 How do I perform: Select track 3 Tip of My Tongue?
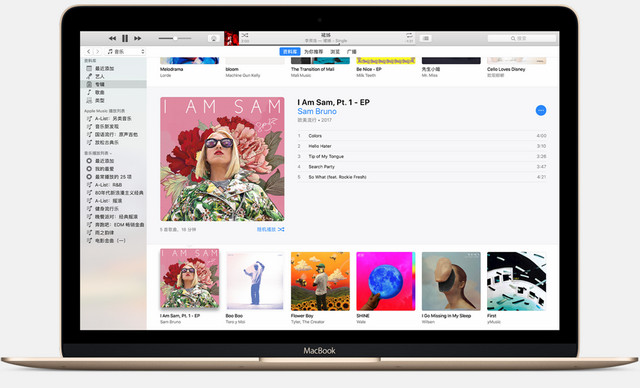pyautogui.click(x=422, y=156)
